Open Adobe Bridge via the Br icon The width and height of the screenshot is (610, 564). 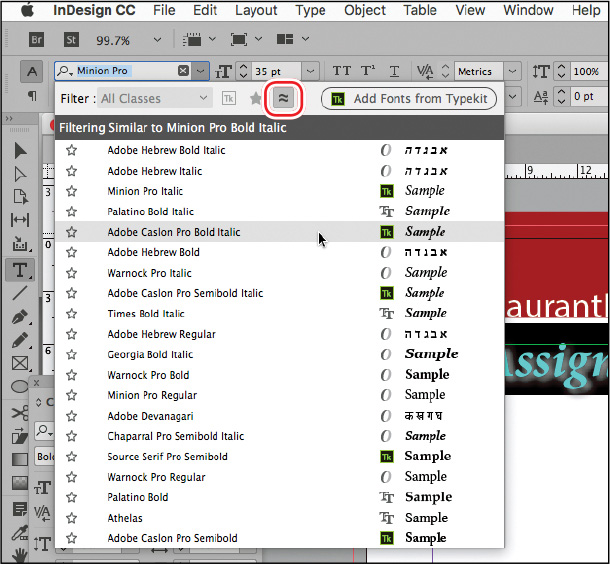click(x=37, y=40)
